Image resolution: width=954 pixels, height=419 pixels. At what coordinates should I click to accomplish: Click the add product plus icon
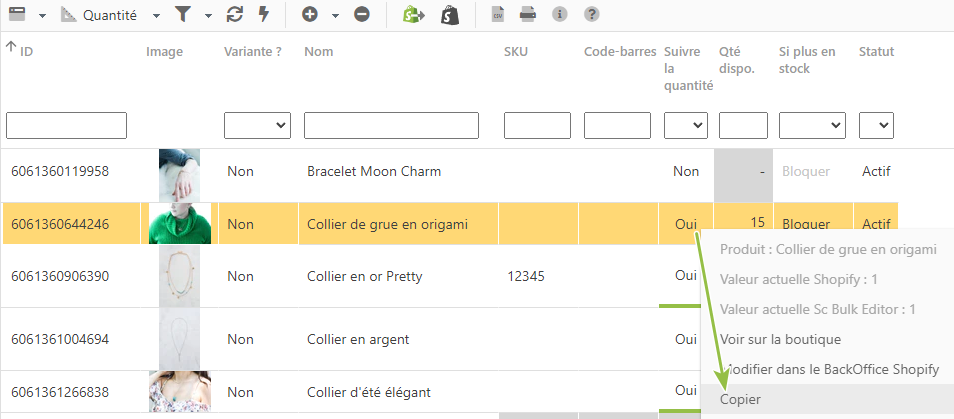click(310, 15)
